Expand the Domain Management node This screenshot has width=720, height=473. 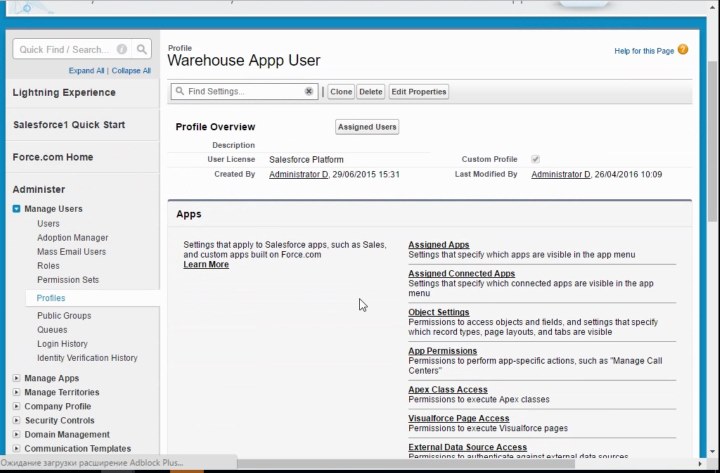pos(17,434)
